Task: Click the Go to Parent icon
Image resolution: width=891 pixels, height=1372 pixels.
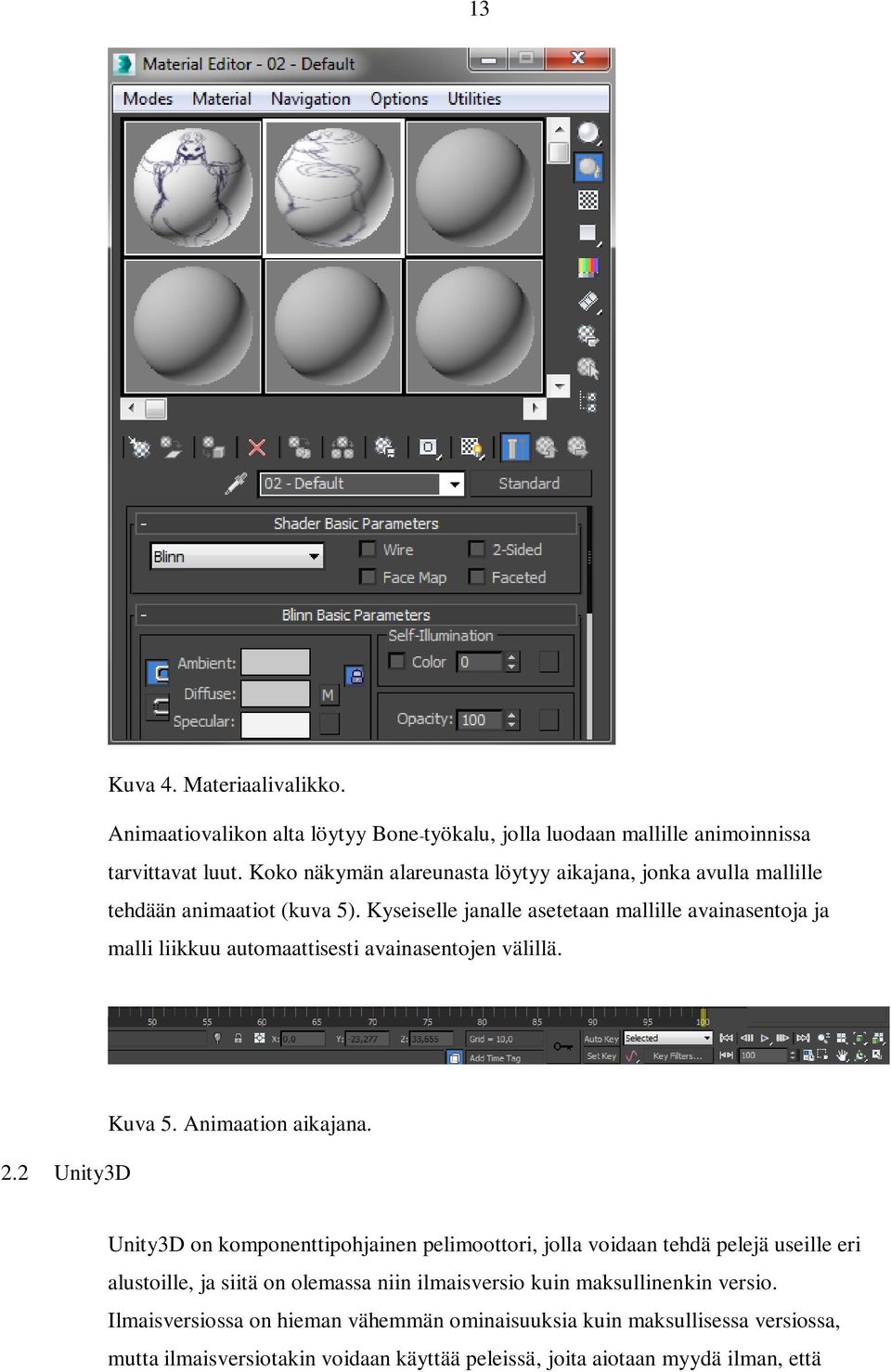Action: coord(546,447)
